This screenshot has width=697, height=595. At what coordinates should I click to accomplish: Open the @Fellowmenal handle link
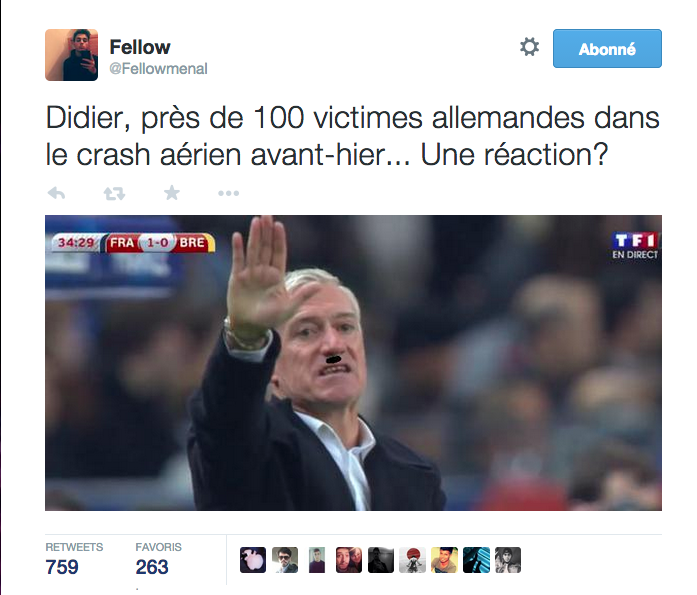(159, 69)
